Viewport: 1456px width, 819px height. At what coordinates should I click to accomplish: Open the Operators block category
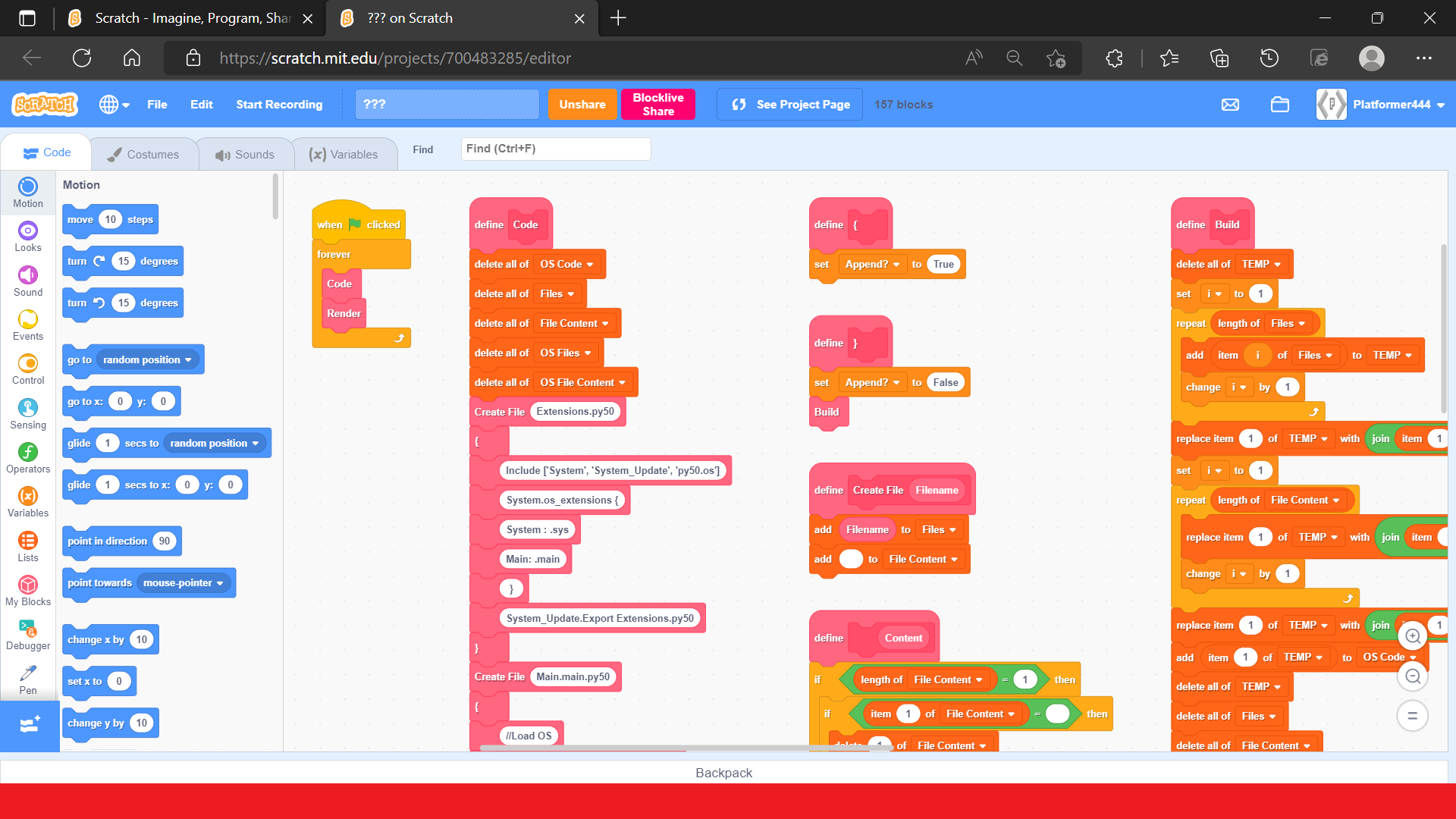click(x=28, y=458)
